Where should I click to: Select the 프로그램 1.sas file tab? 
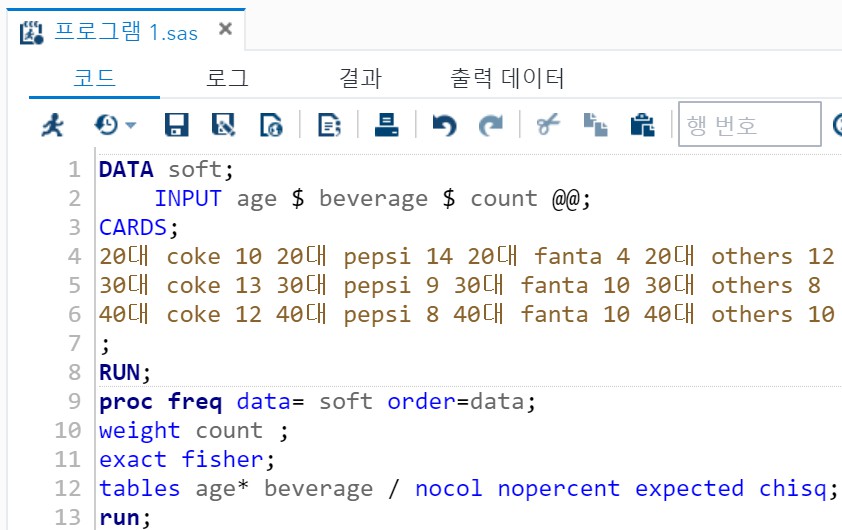coord(126,32)
